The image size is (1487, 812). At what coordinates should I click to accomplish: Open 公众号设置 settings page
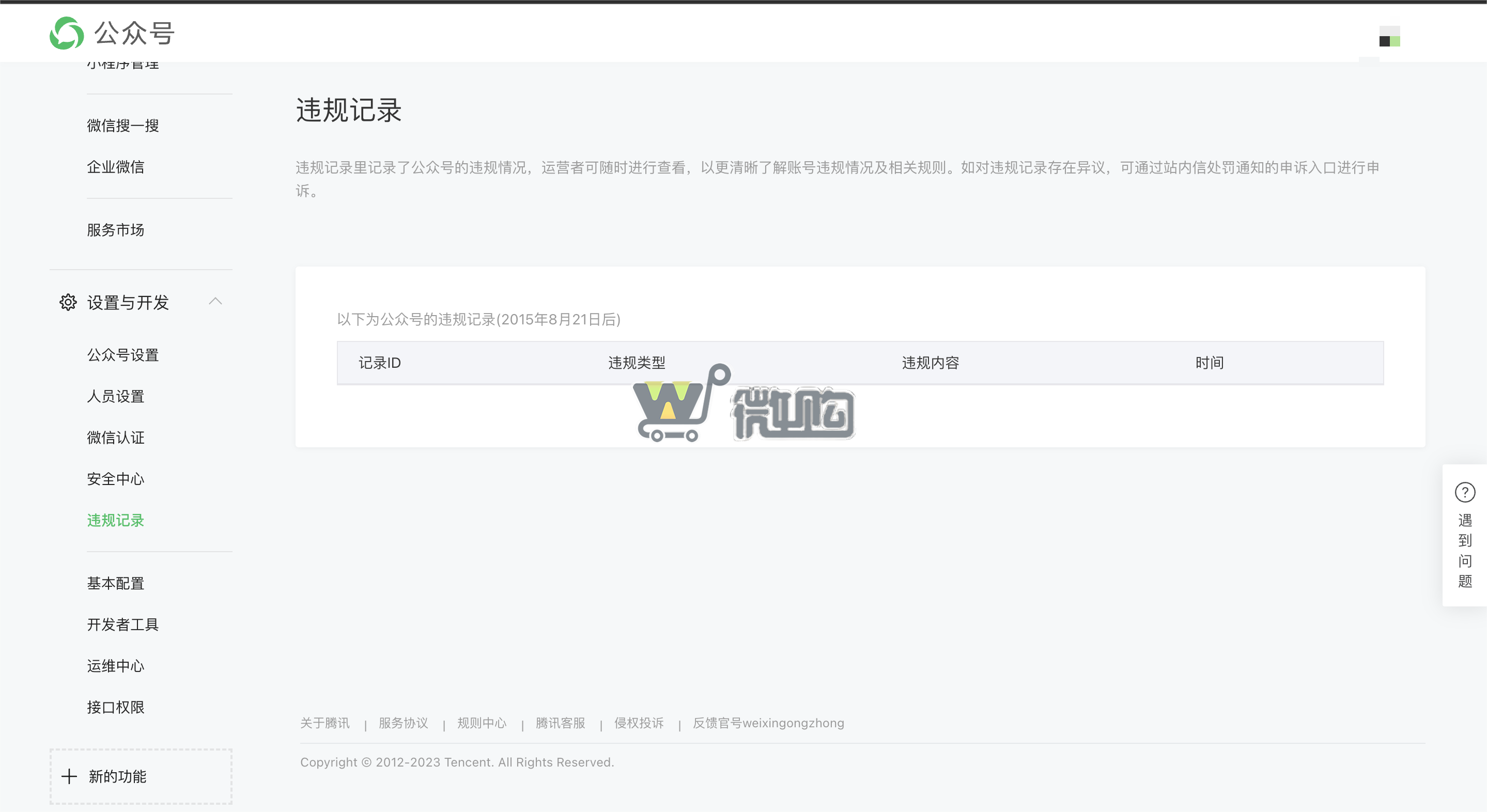[123, 355]
